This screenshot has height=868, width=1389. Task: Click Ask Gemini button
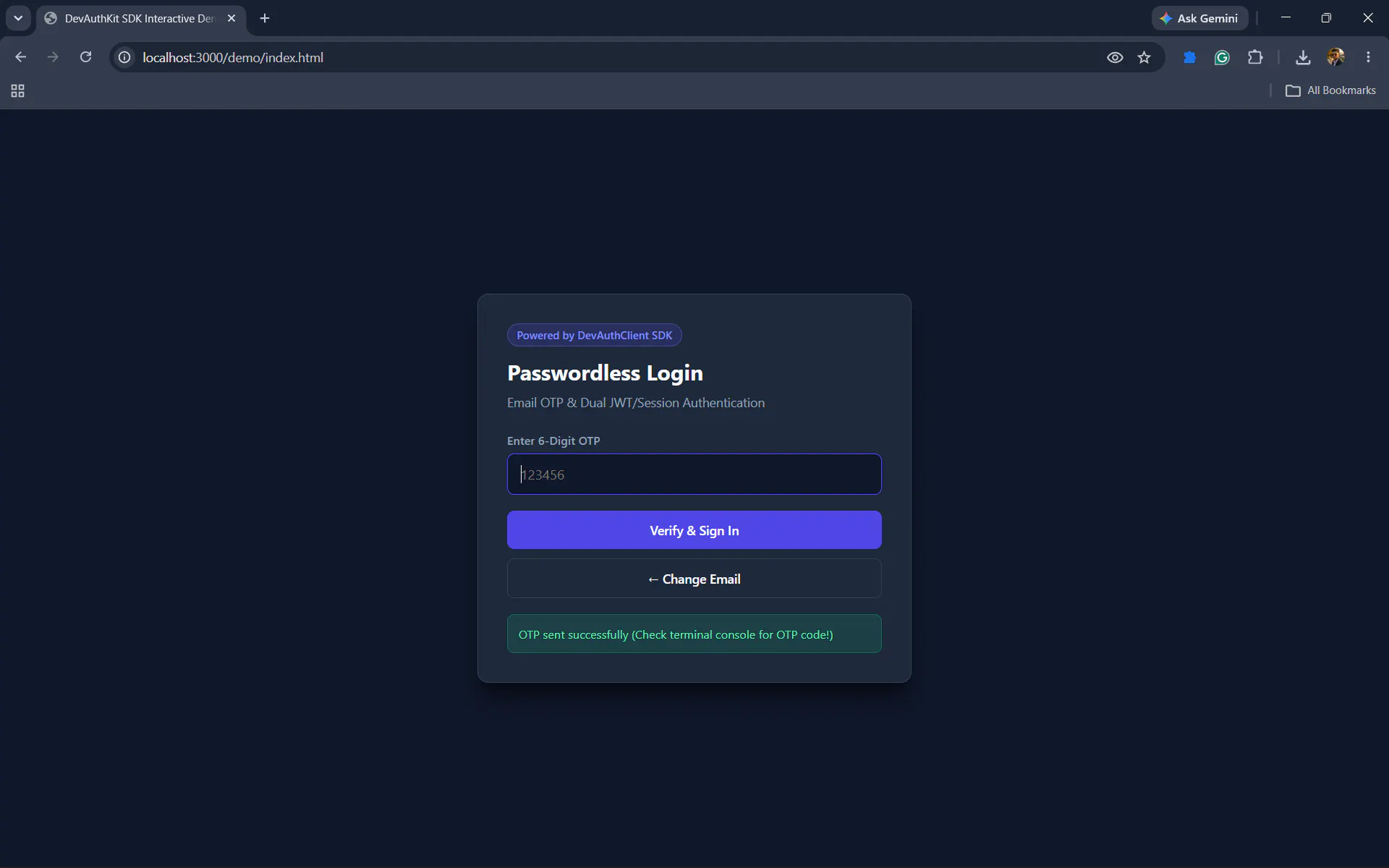(1199, 18)
